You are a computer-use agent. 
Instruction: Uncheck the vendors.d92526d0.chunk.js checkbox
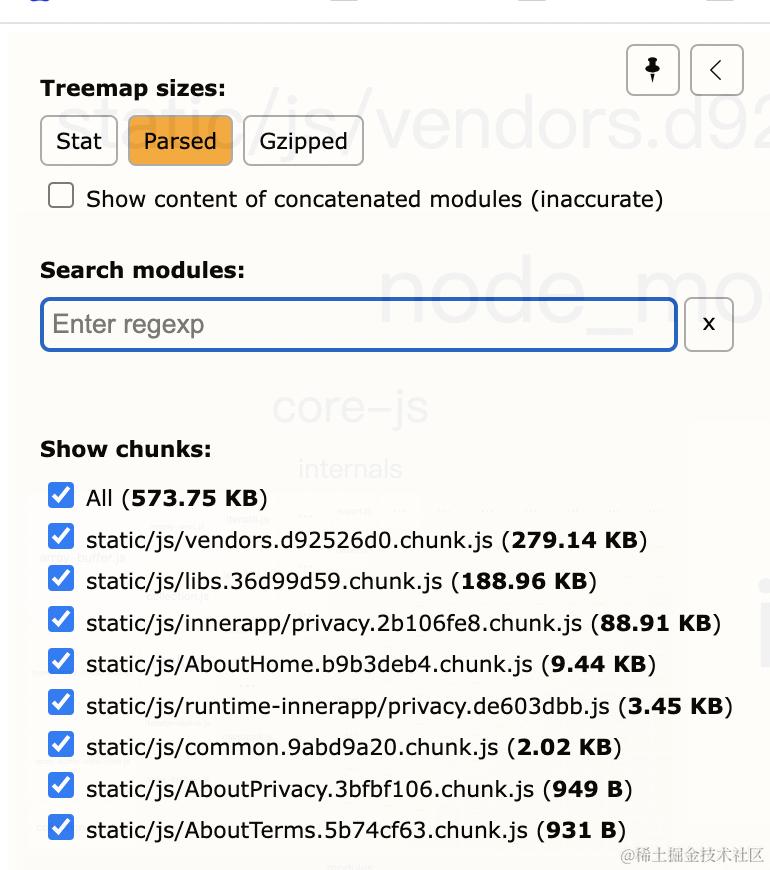point(61,538)
